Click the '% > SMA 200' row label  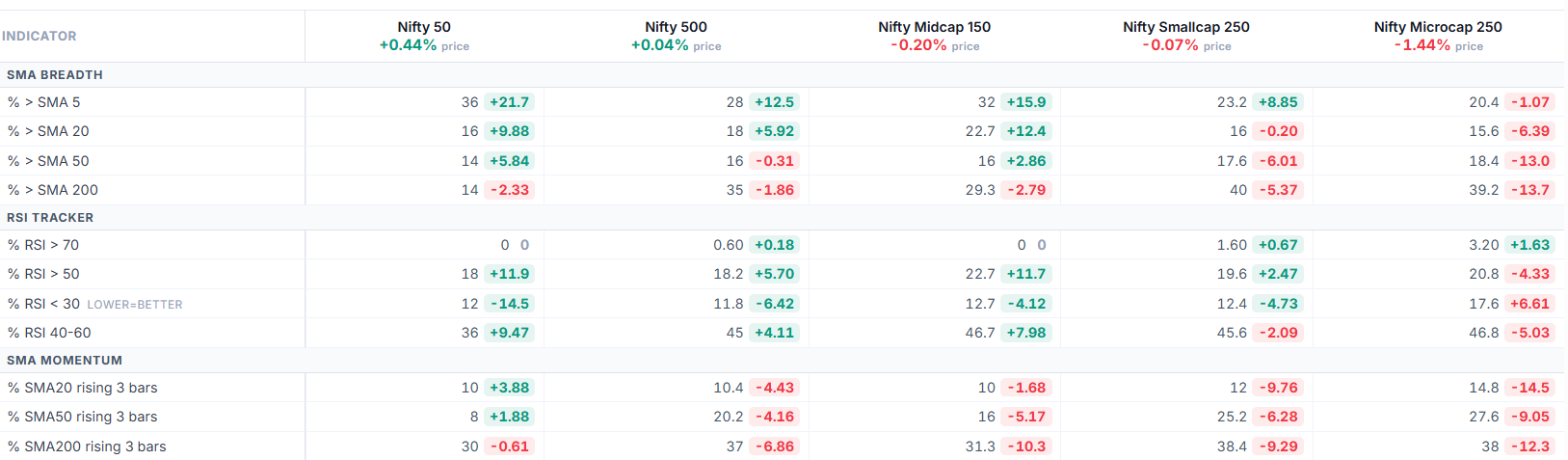click(53, 190)
